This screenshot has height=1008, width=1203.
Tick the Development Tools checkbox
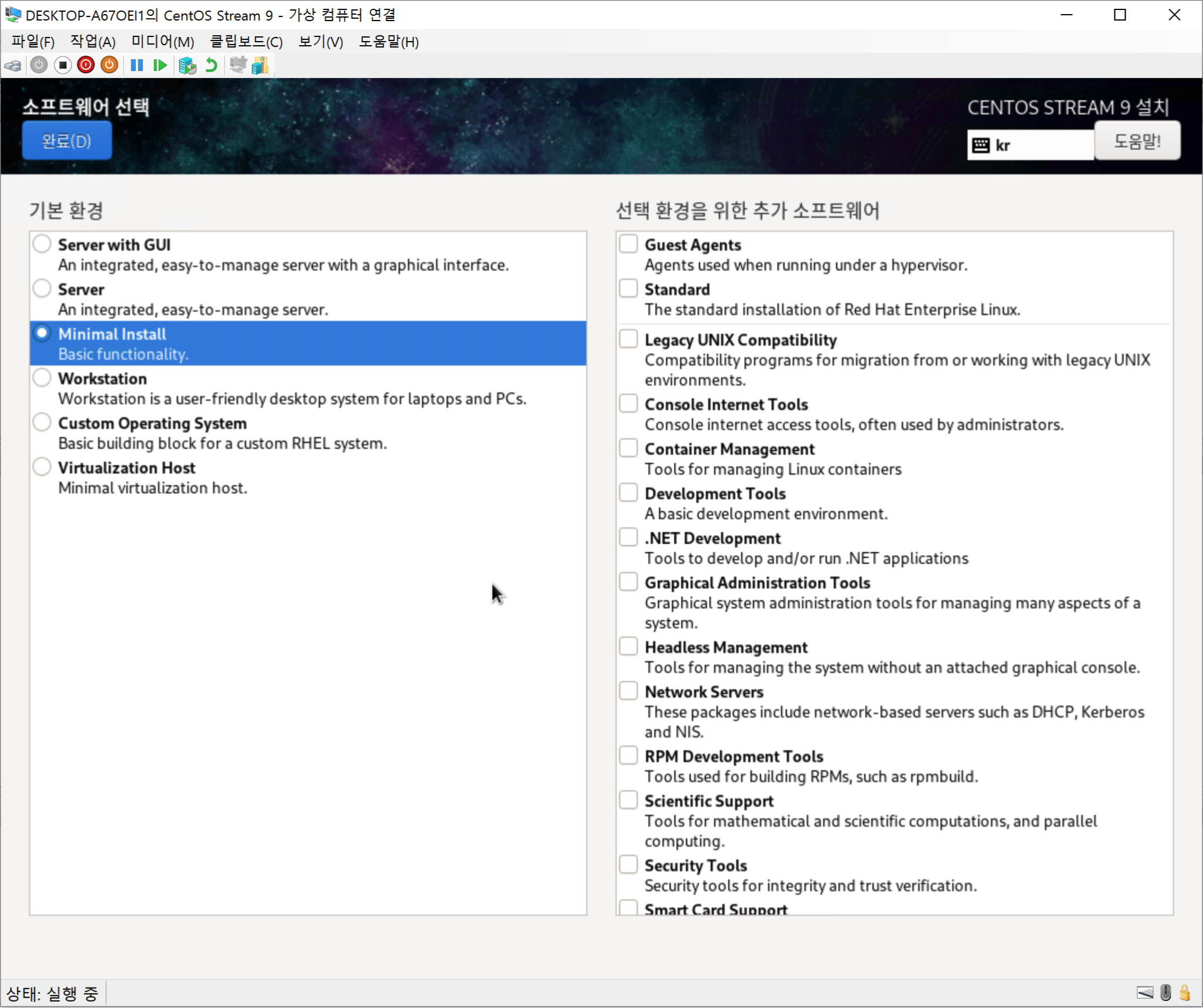(628, 492)
